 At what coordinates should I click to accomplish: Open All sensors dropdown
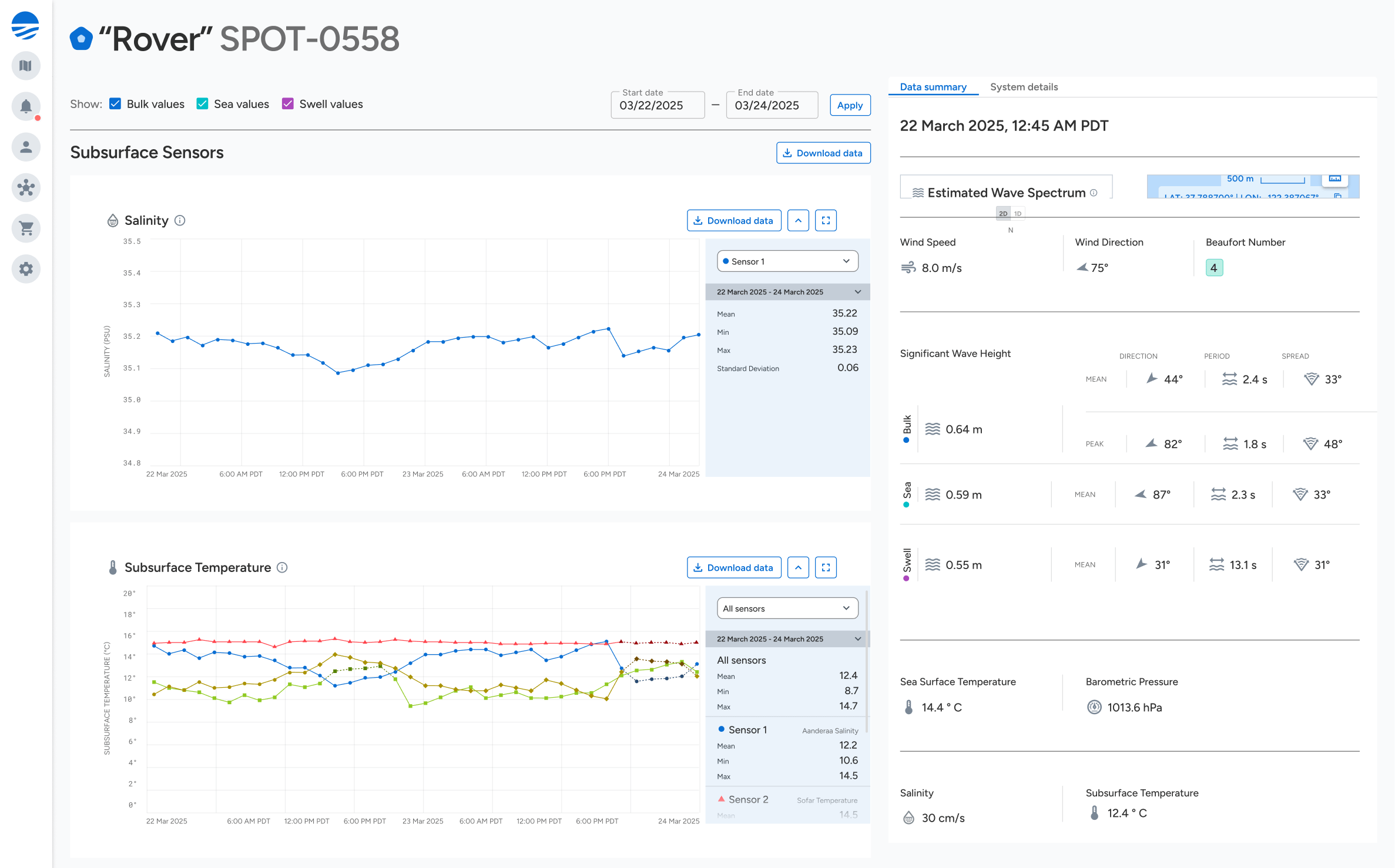[787, 608]
